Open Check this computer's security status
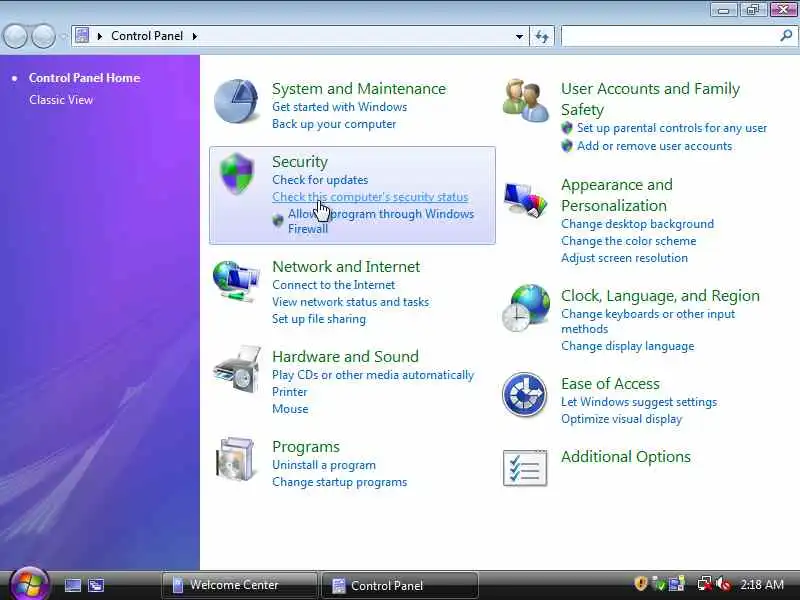 pos(370,197)
